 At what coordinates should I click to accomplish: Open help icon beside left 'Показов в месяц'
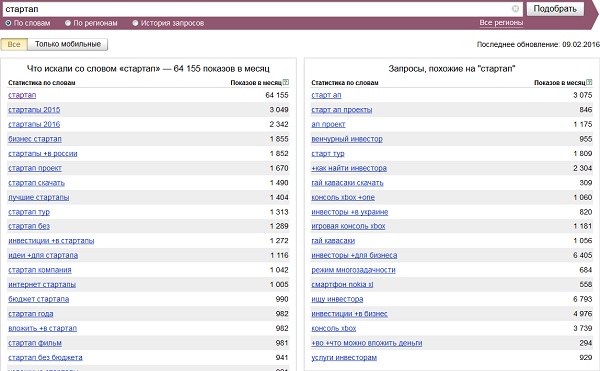pyautogui.click(x=286, y=82)
